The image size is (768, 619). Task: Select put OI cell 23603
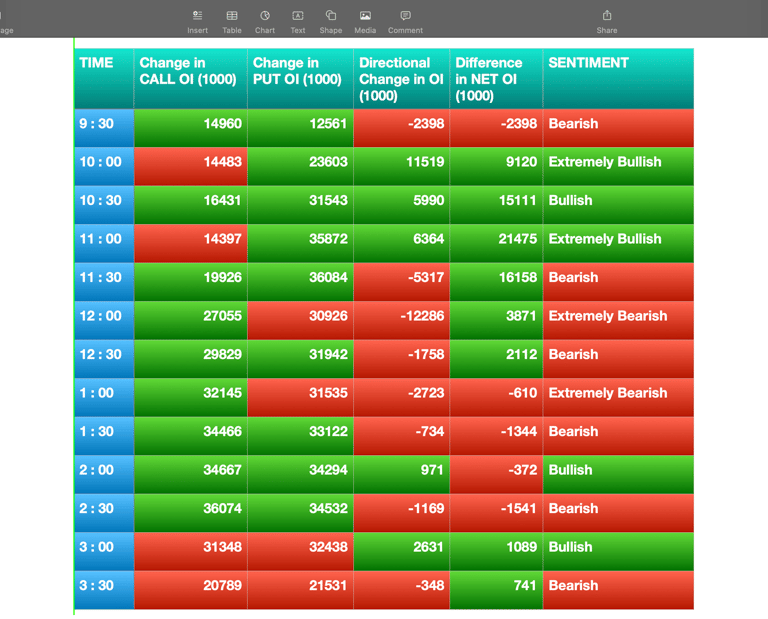click(x=300, y=167)
